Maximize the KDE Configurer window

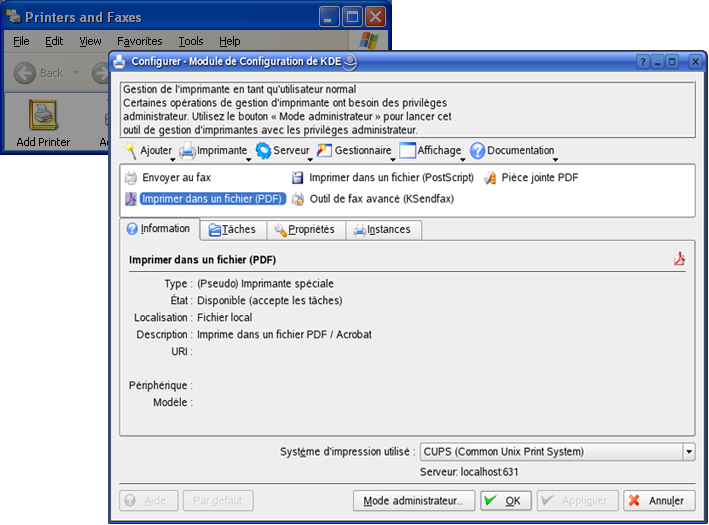pyautogui.click(x=672, y=61)
